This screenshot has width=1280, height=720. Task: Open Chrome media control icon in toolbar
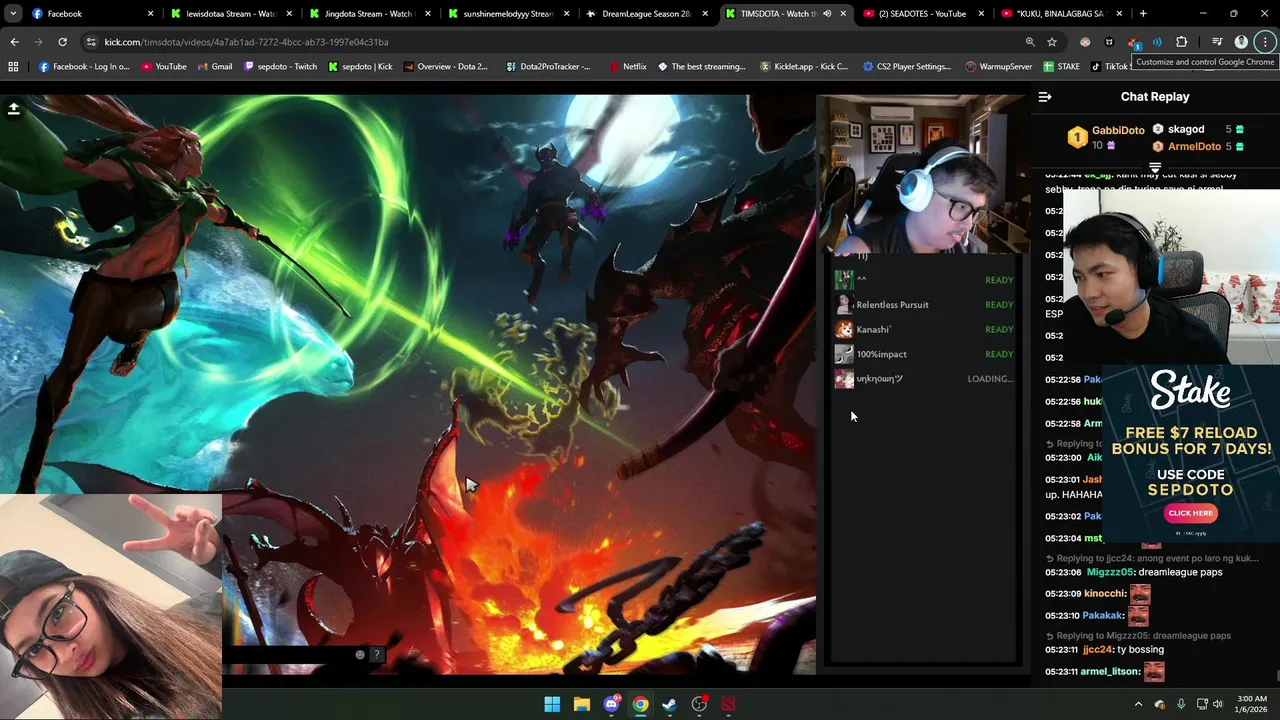[x=1217, y=42]
